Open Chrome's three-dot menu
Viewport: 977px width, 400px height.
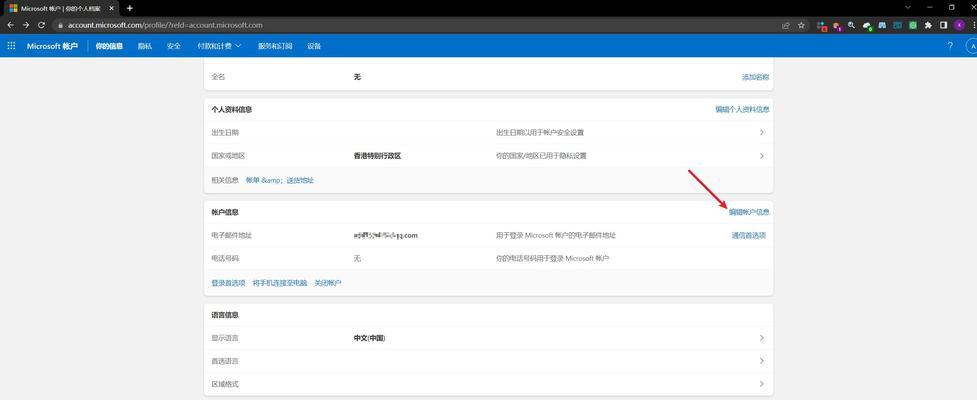pos(973,26)
